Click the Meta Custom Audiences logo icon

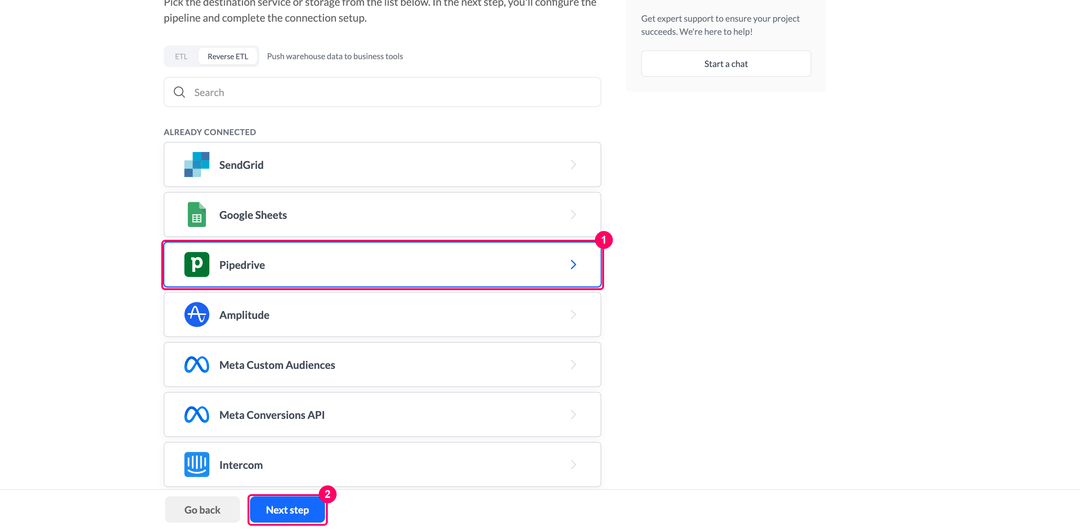pyautogui.click(x=196, y=365)
